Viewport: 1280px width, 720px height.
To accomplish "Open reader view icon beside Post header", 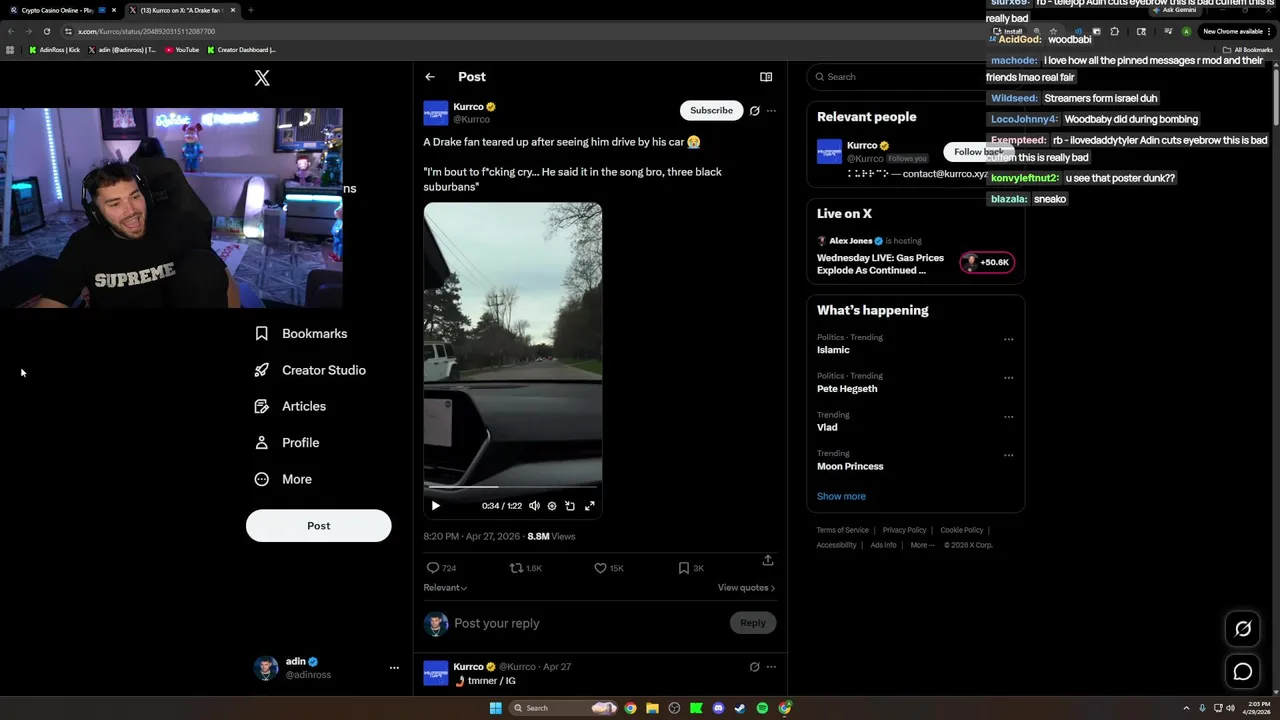I will pos(766,77).
